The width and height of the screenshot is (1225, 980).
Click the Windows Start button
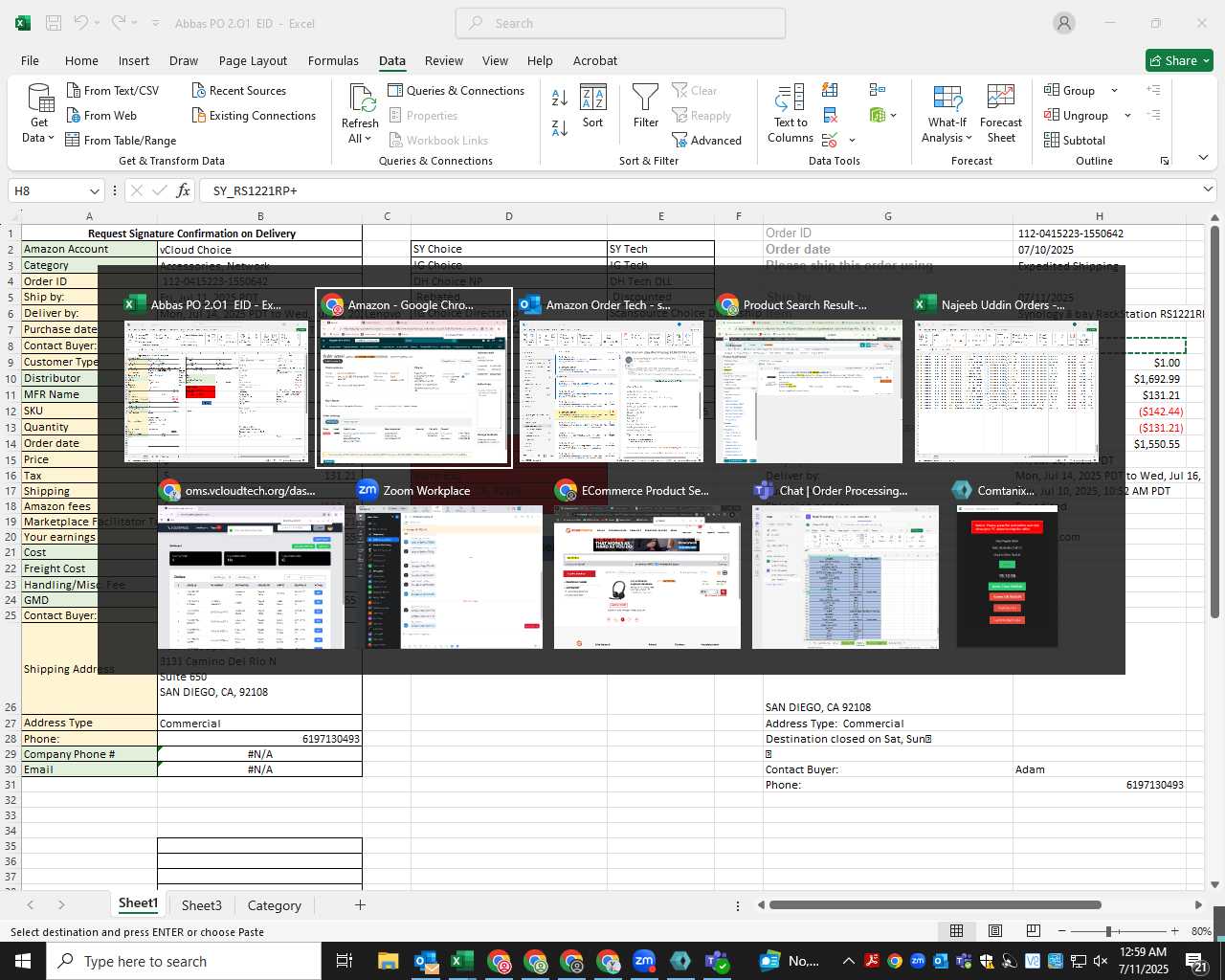23,961
